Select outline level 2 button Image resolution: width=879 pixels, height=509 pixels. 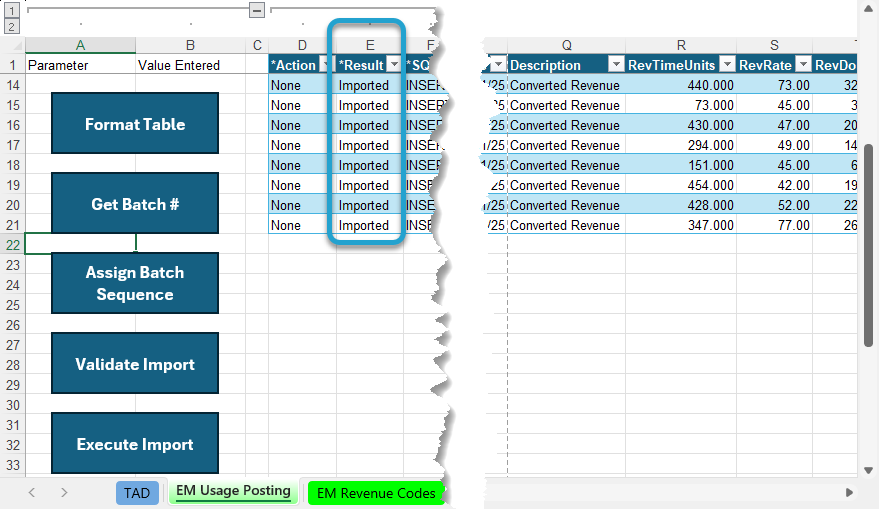[x=11, y=26]
